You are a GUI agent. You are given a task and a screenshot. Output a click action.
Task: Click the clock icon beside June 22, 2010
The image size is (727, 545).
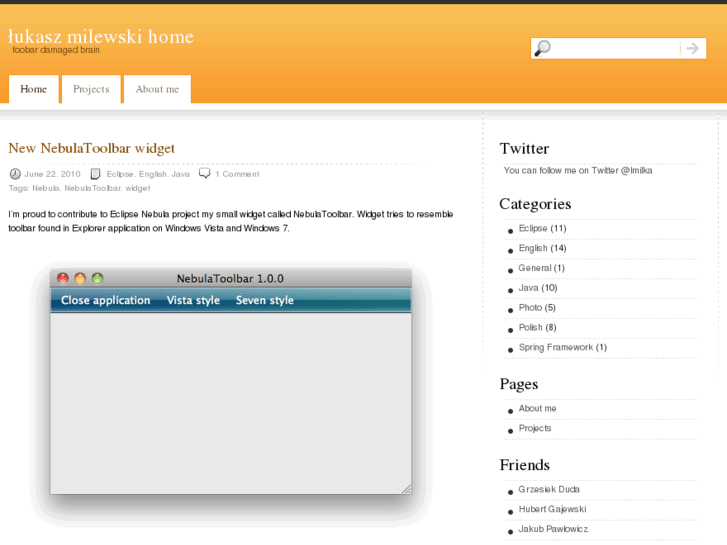click(x=15, y=174)
